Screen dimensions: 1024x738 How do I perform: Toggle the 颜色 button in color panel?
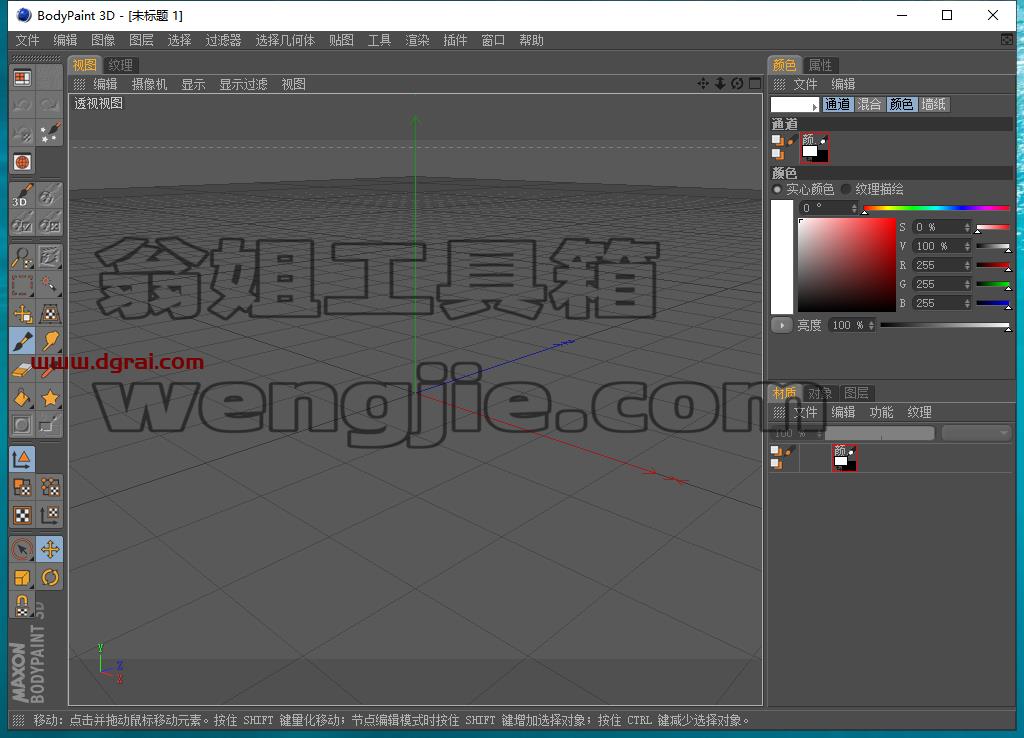pos(901,104)
